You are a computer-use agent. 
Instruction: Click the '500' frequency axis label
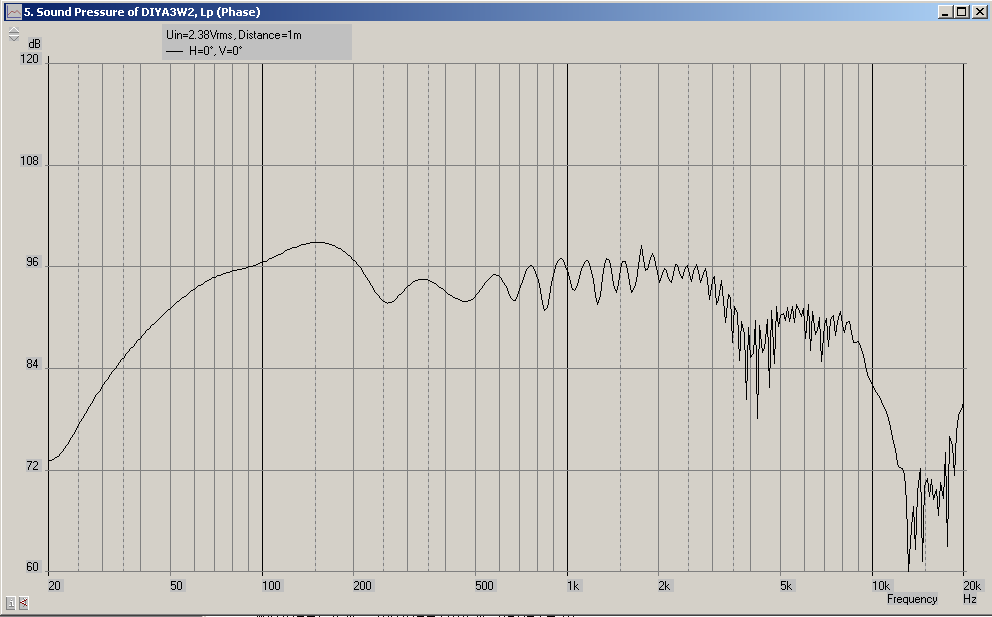click(x=484, y=586)
